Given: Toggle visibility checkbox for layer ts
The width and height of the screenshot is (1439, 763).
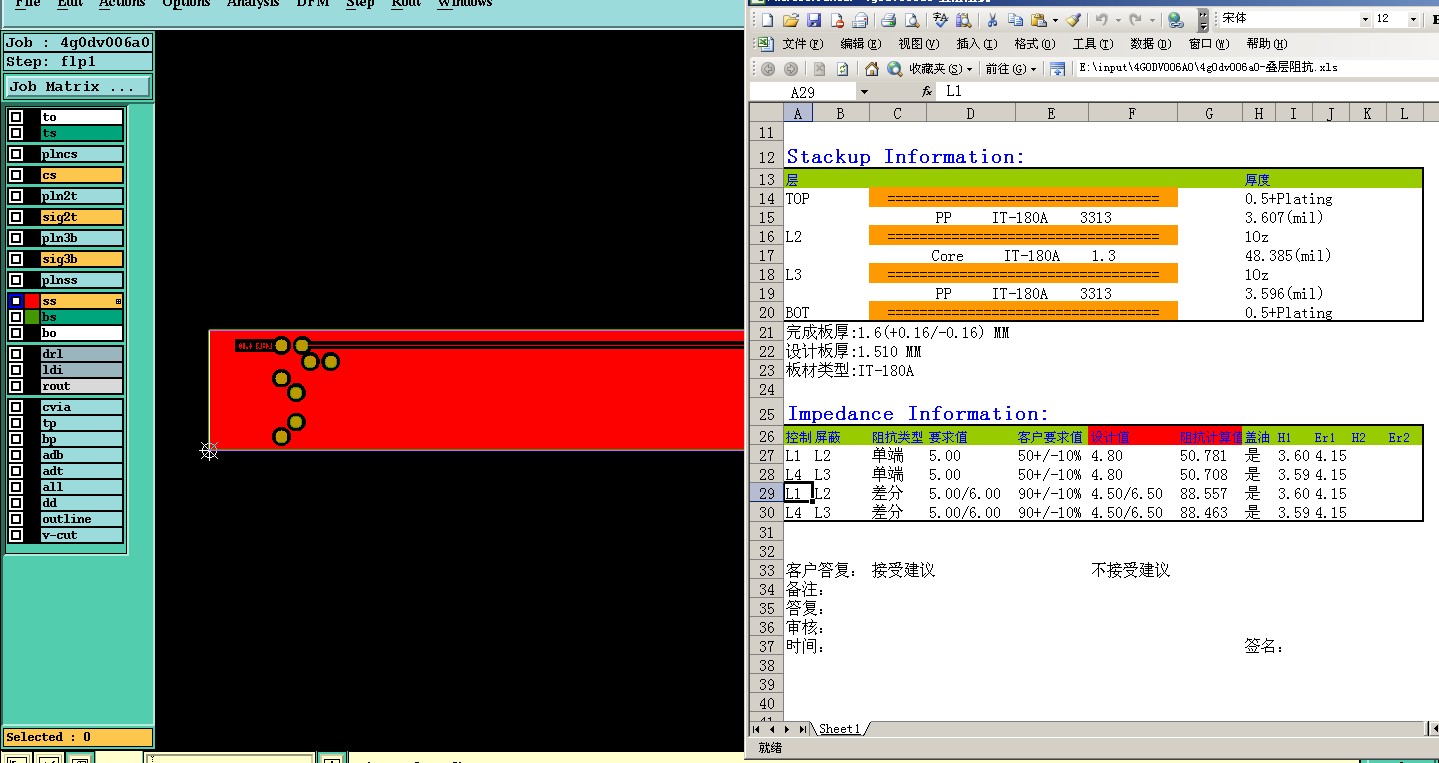Looking at the screenshot, I should [x=16, y=133].
